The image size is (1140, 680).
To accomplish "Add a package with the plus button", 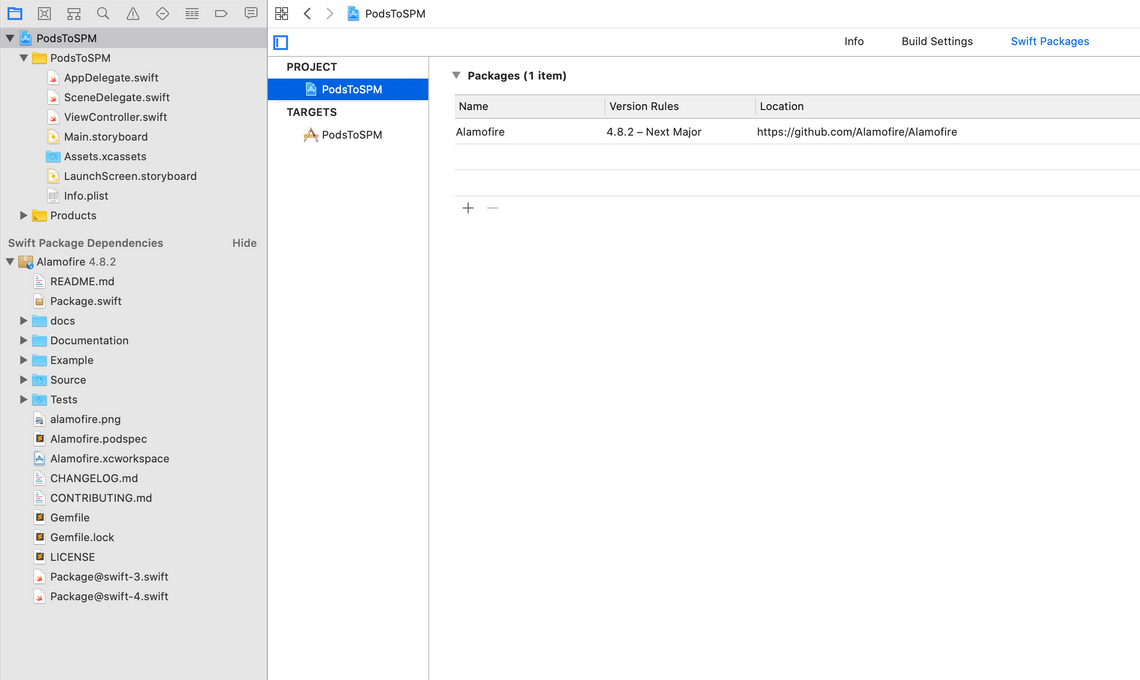I will 468,208.
